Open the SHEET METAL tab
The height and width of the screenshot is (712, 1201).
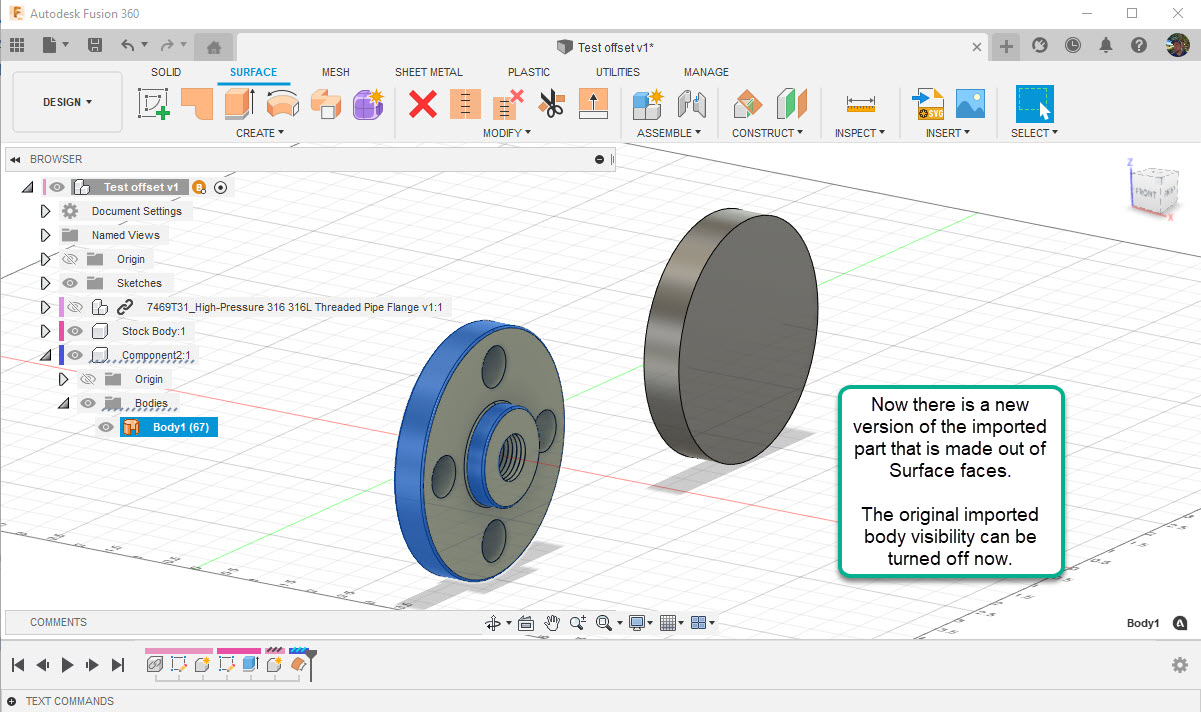[x=429, y=72]
